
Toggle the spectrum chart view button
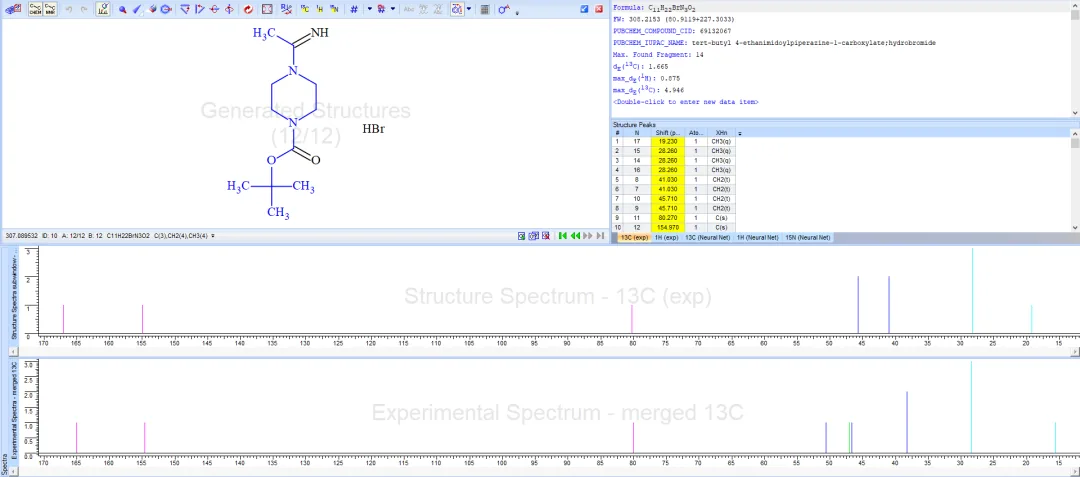tap(103, 10)
